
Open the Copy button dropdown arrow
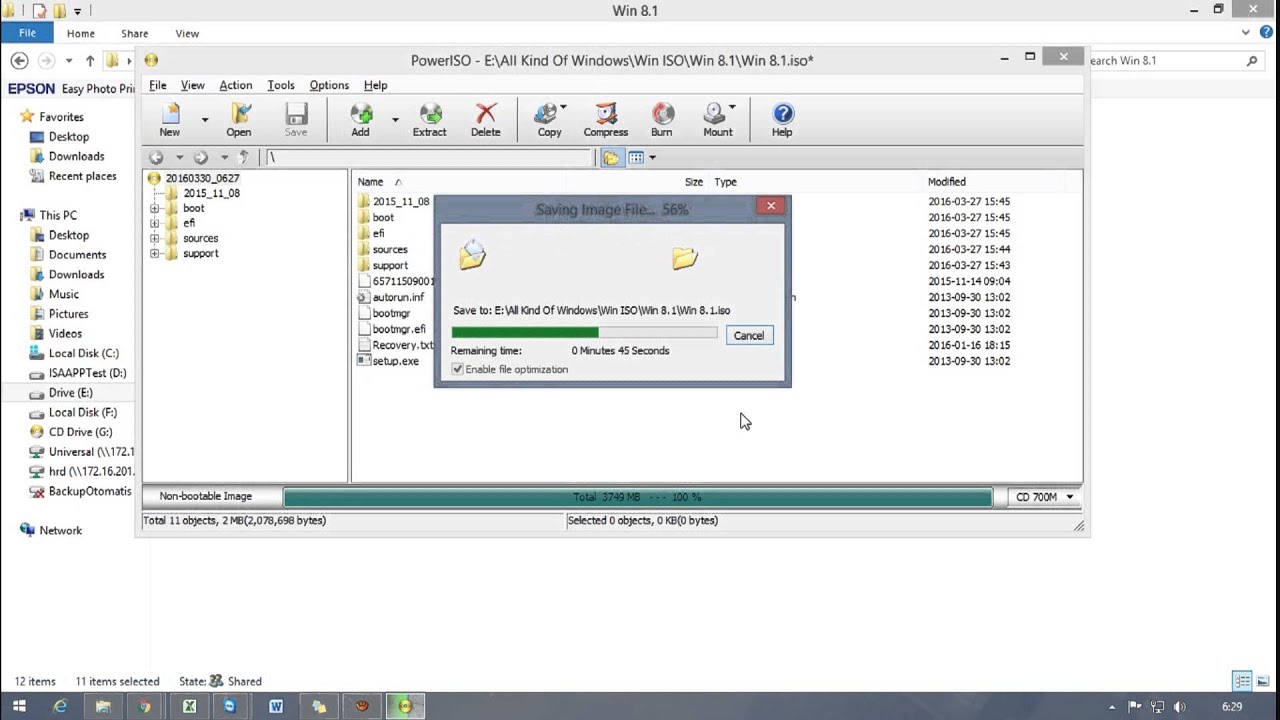563,108
